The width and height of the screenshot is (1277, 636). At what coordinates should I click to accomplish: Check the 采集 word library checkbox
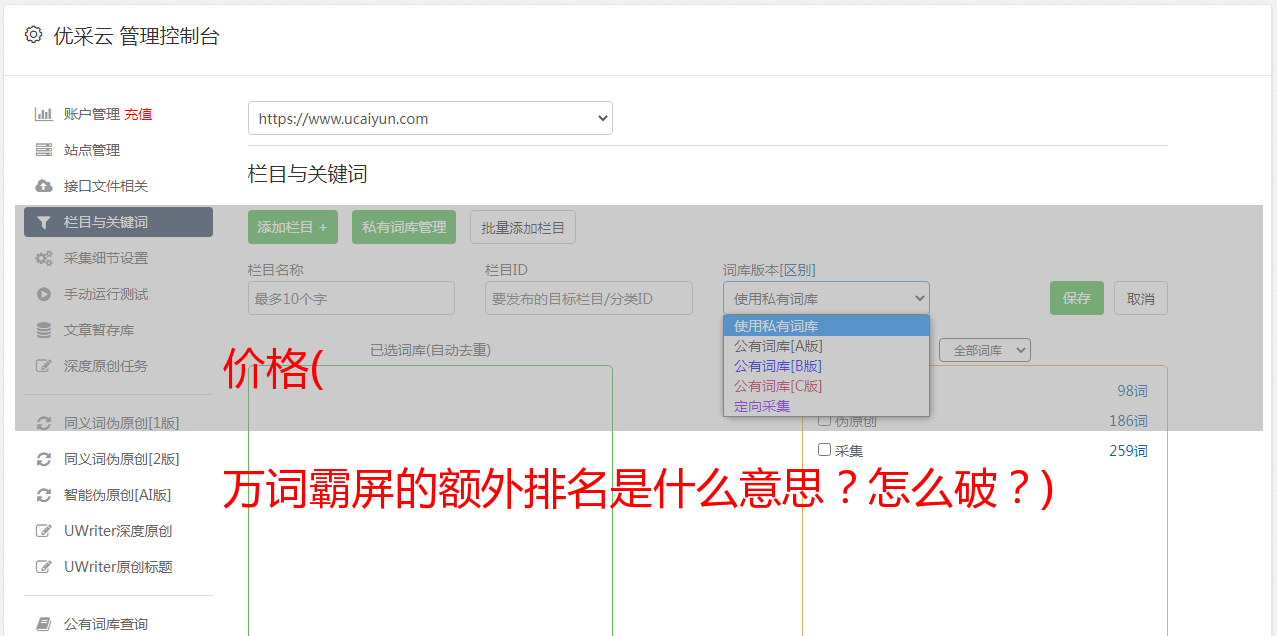coord(825,450)
